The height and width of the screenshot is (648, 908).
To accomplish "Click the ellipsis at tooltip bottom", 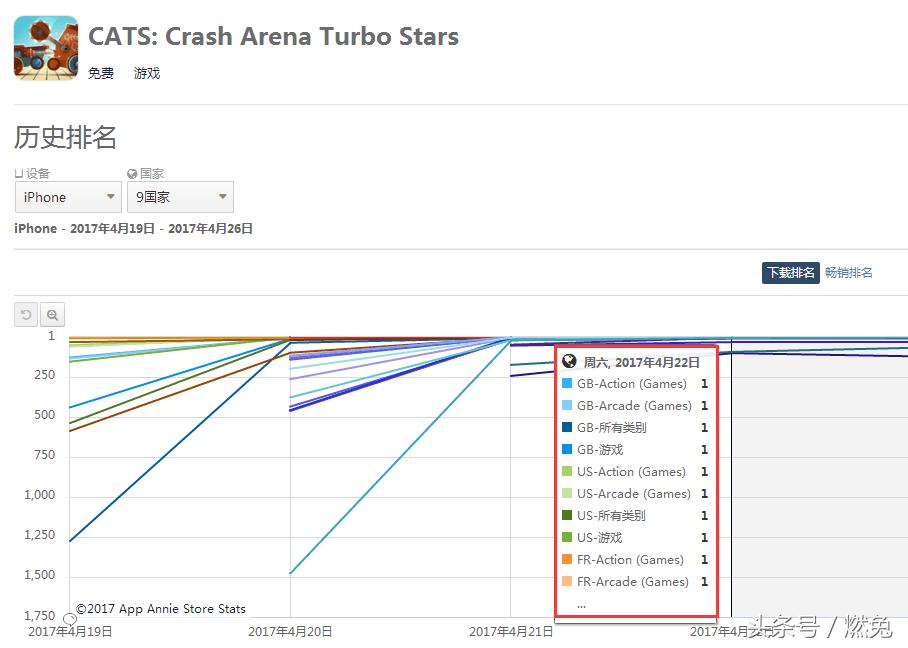I will point(581,604).
